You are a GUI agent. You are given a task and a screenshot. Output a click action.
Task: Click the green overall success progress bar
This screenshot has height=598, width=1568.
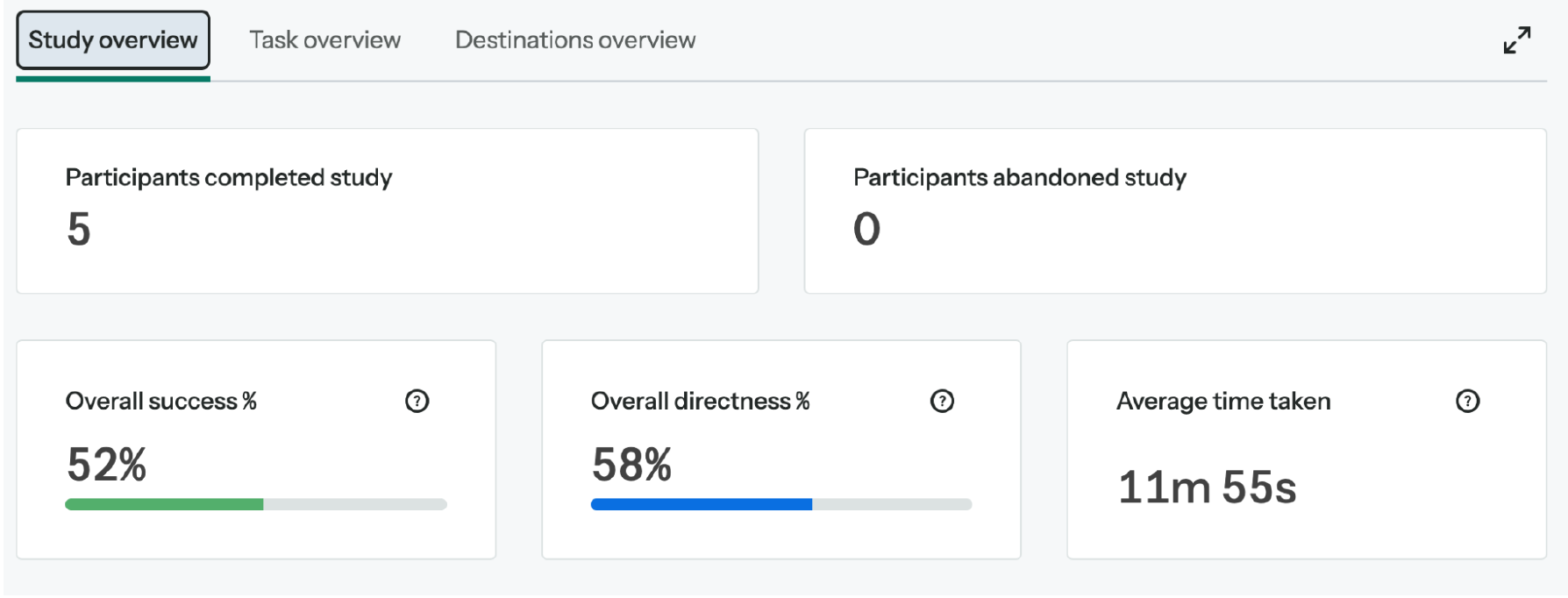coord(256,504)
